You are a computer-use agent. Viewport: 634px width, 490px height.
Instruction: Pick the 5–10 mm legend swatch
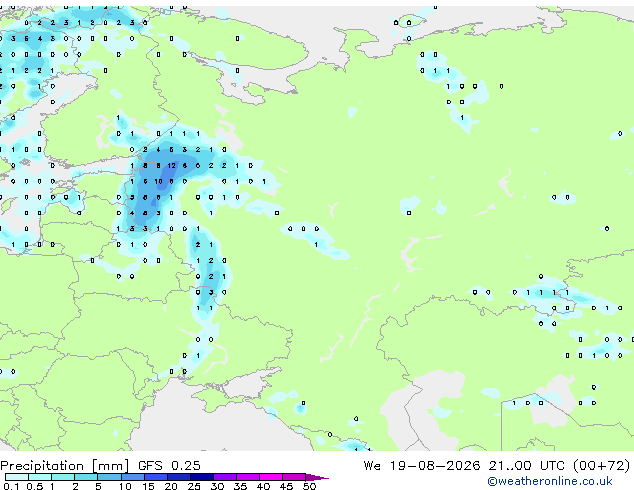click(x=109, y=477)
